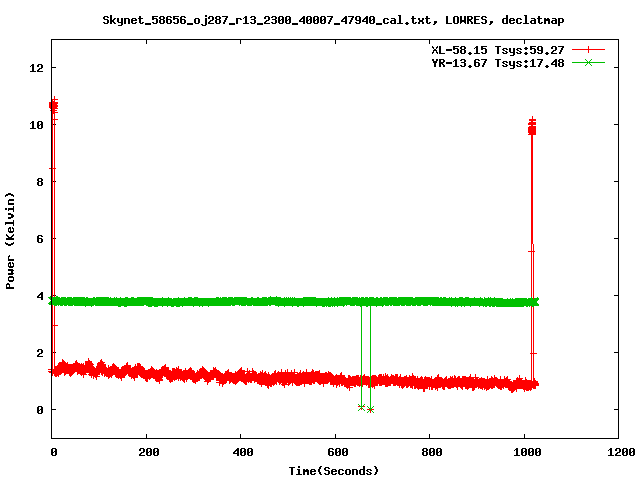This screenshot has width=640, height=480.
Task: Select the XL-58.15 Tsys:59.27 legend label
Action: (x=498, y=50)
